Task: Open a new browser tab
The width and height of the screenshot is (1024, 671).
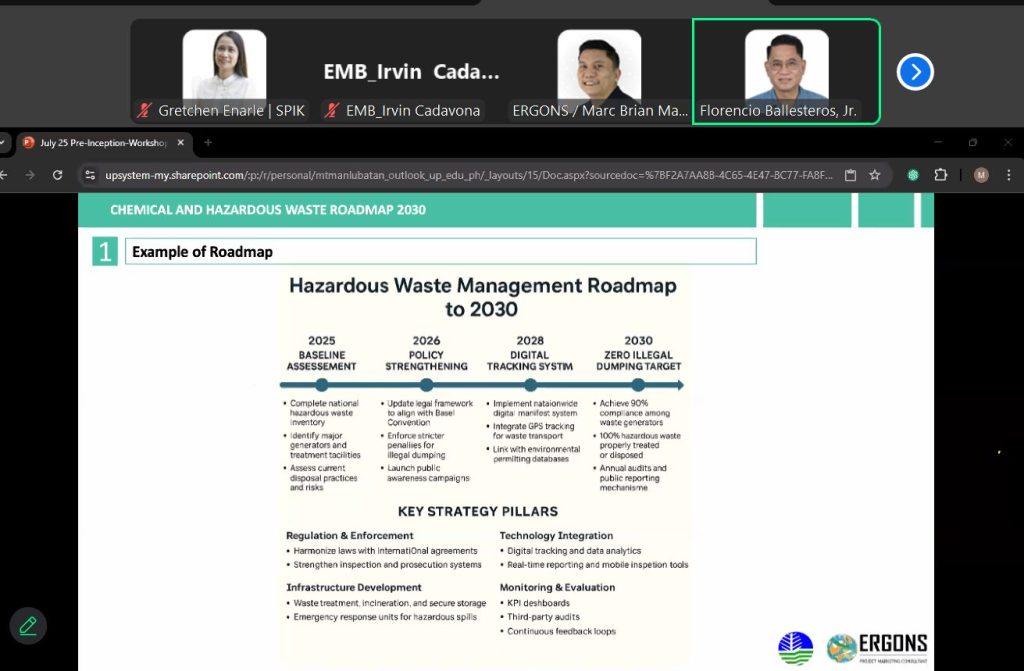Action: [208, 143]
